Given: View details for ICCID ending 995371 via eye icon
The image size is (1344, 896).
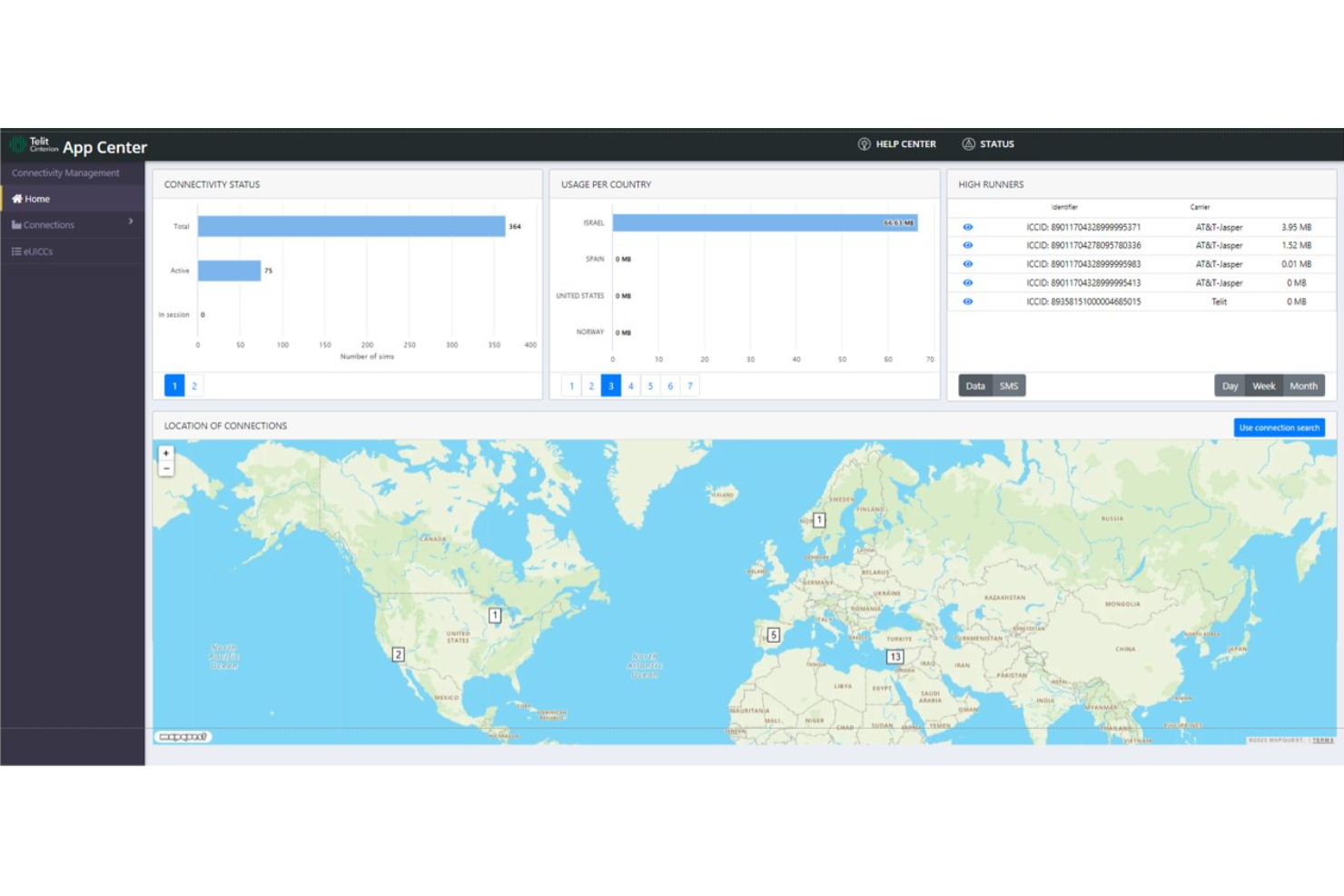Looking at the screenshot, I should click(967, 227).
